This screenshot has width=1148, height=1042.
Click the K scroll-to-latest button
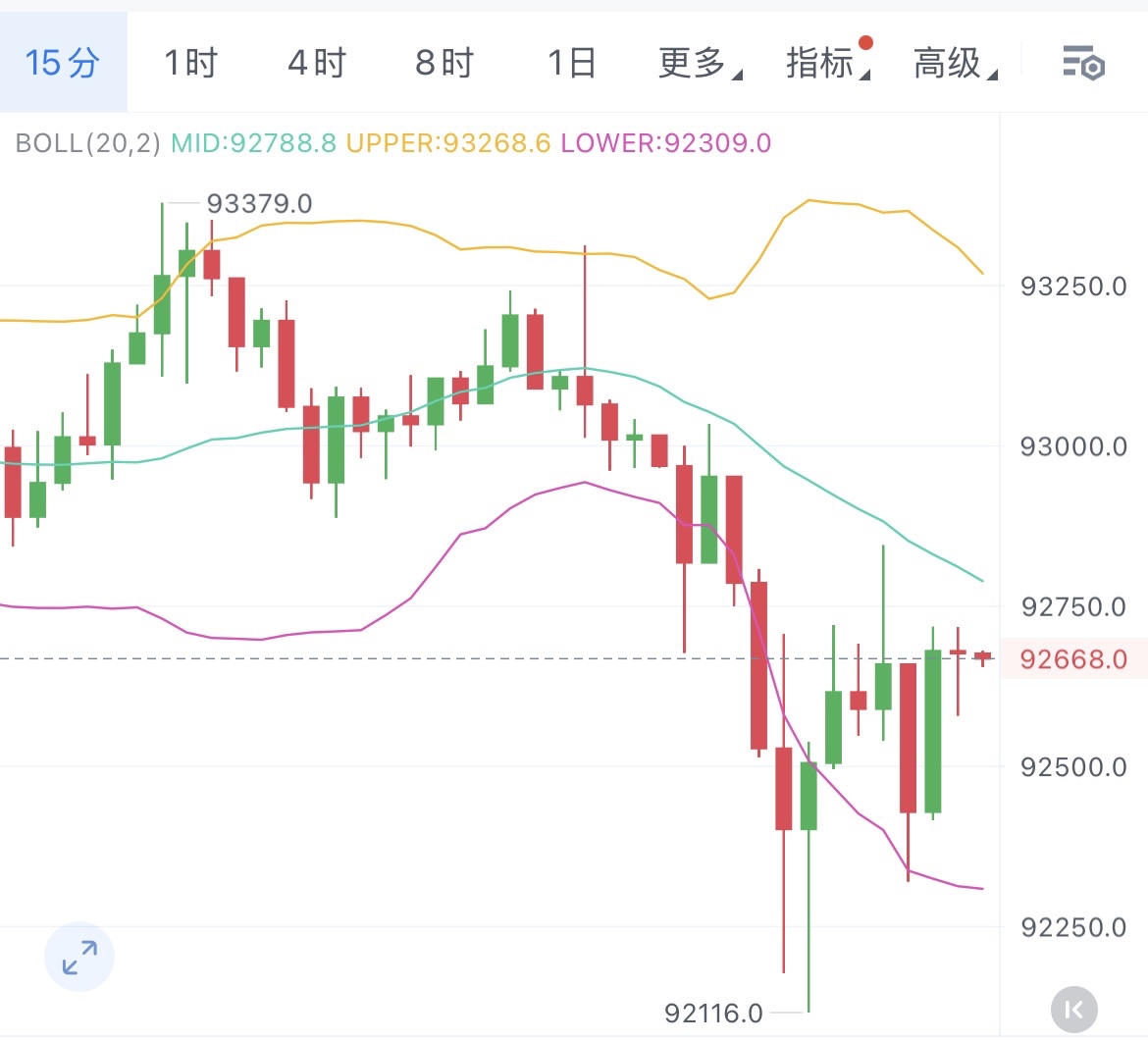click(x=1073, y=1009)
